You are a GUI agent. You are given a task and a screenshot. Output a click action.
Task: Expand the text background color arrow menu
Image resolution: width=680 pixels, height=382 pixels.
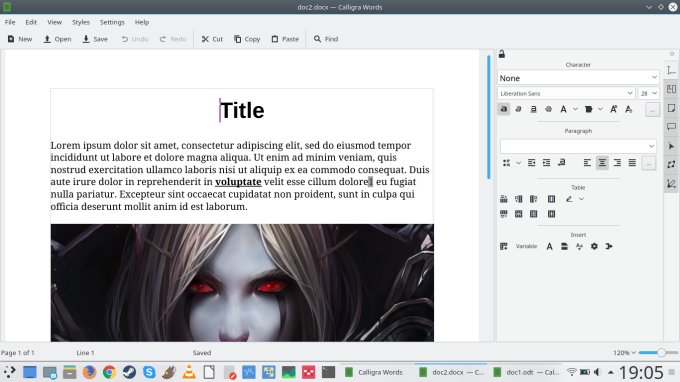click(600, 109)
